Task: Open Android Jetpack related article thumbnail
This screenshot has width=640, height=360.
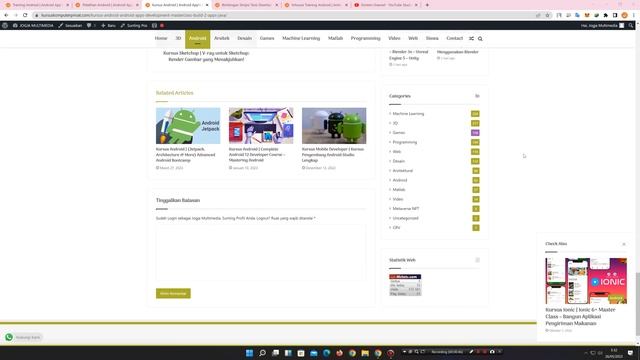Action: pos(188,126)
